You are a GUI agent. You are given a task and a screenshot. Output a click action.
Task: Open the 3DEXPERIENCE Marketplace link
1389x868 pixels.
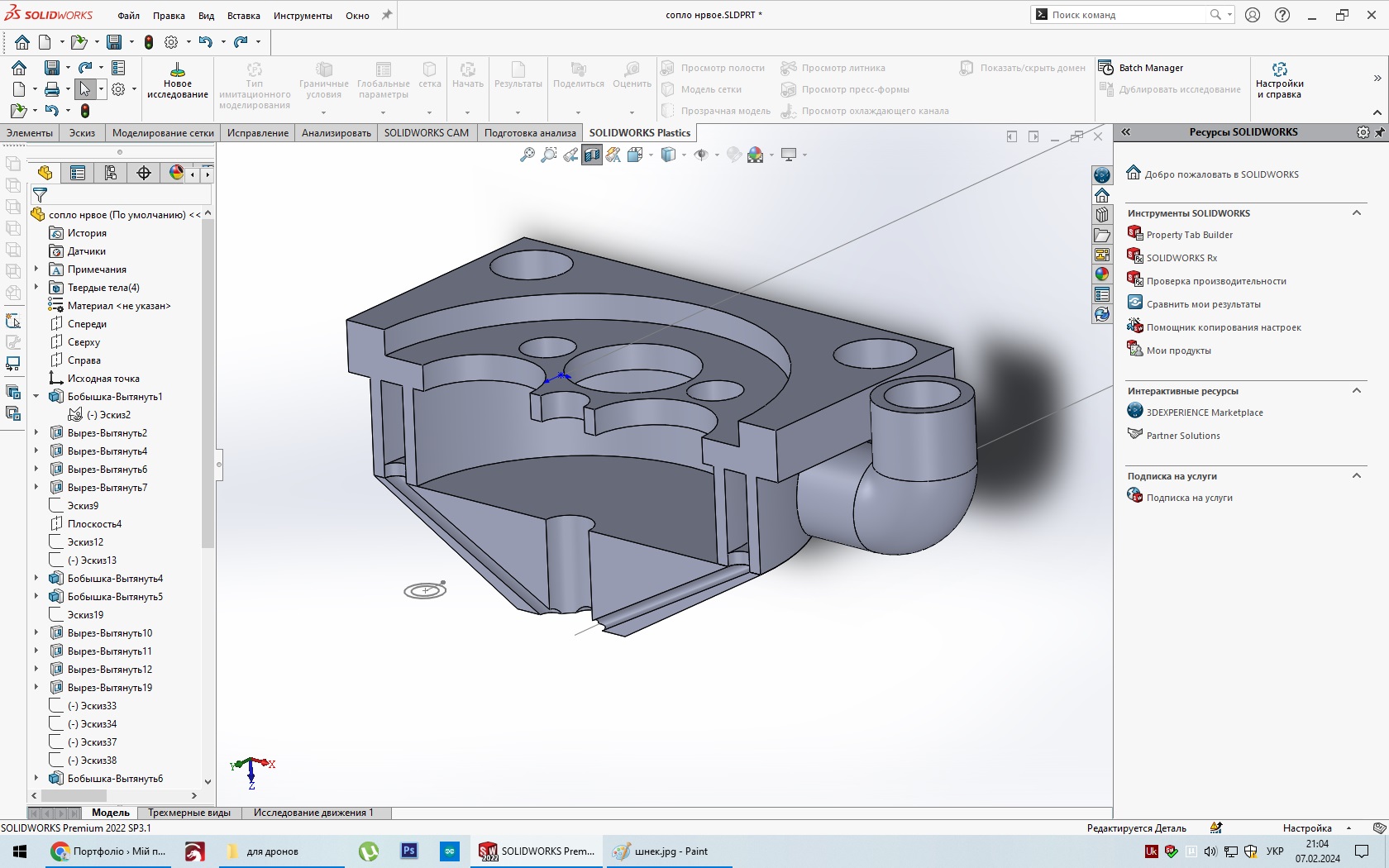(1205, 413)
